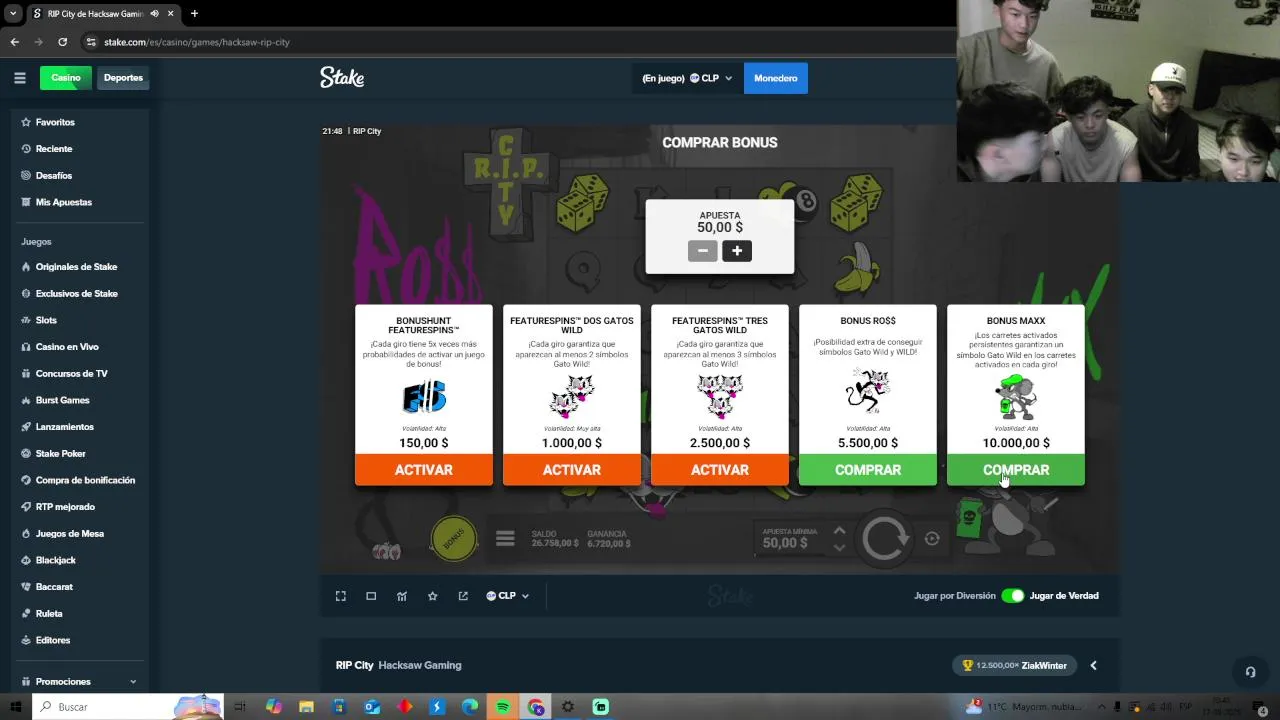Buy the Bonus Maxx
This screenshot has width=1280, height=720.
point(1016,470)
